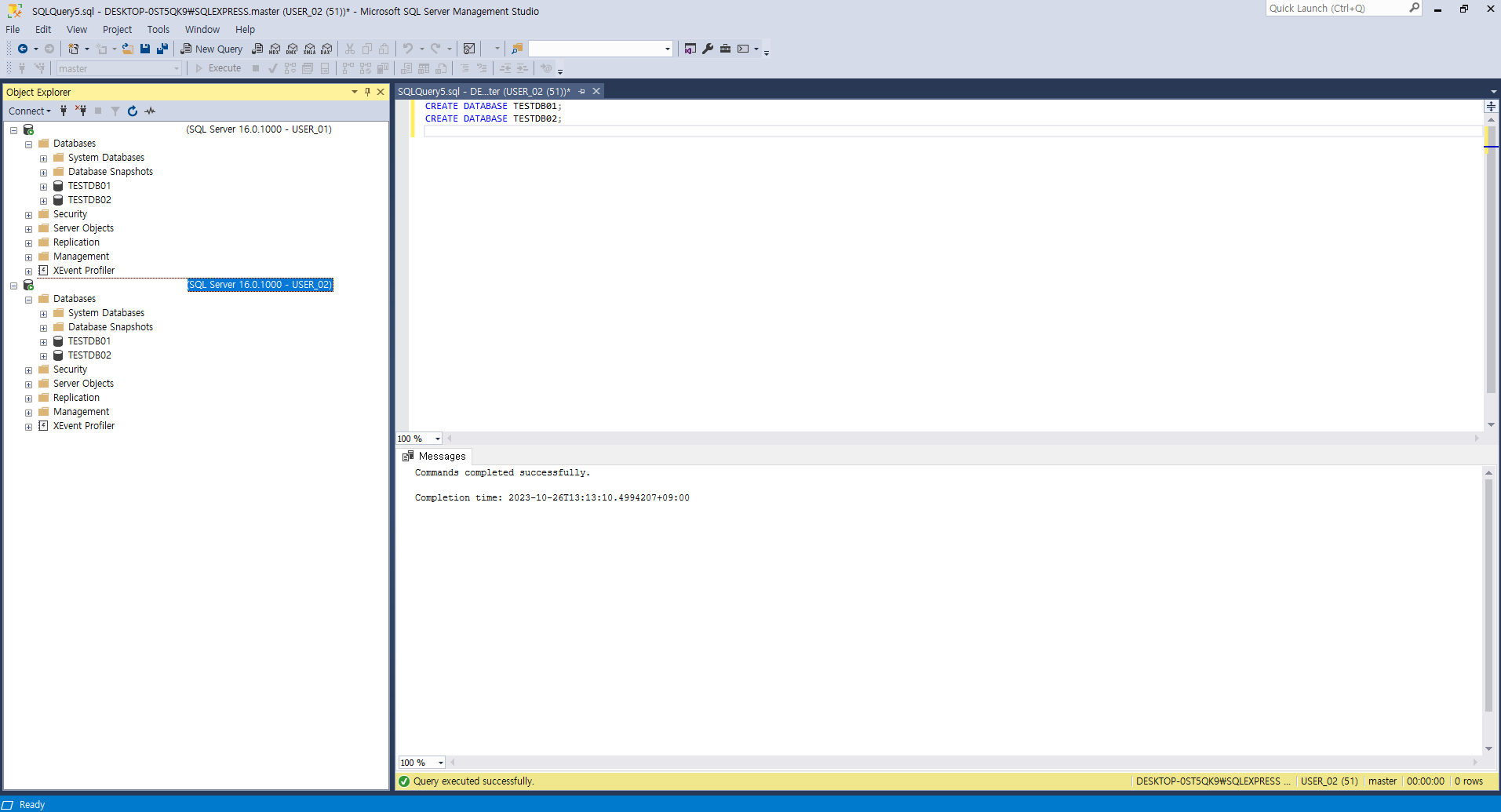Close the SQLQuery5.sql tab

(x=596, y=92)
